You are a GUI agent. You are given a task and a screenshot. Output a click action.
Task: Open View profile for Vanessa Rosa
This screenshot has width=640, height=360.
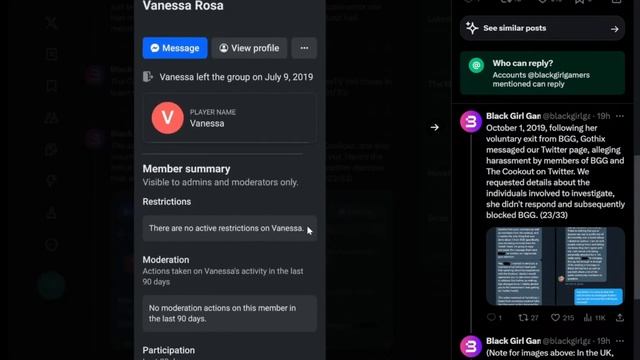249,48
